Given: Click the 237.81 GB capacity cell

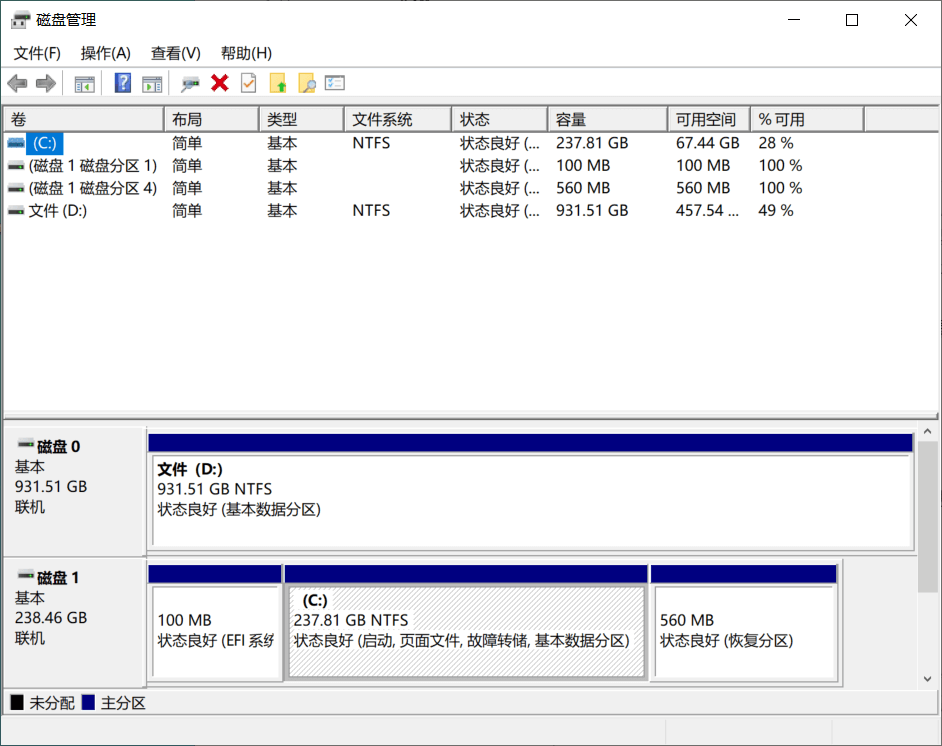Looking at the screenshot, I should tap(592, 143).
